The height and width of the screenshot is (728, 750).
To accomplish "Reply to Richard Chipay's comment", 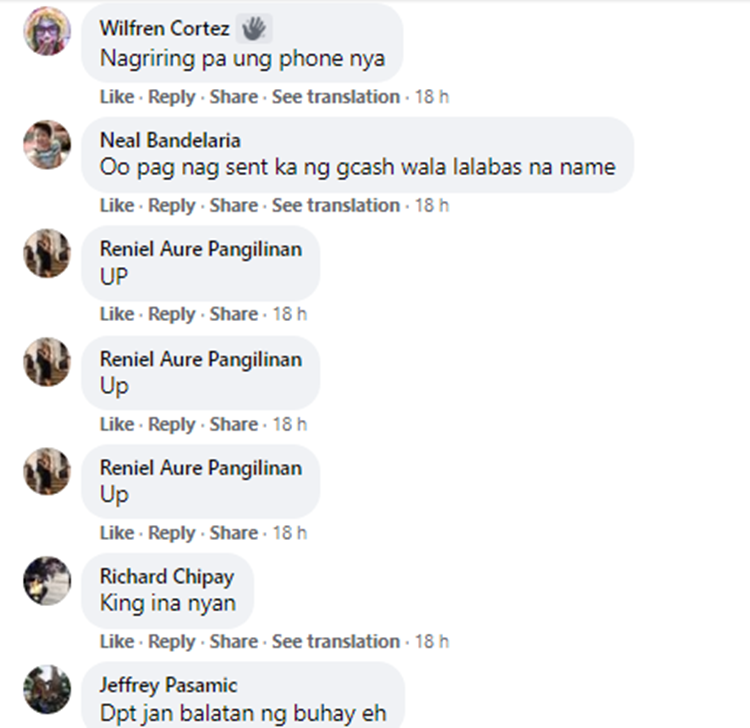I will click(172, 642).
